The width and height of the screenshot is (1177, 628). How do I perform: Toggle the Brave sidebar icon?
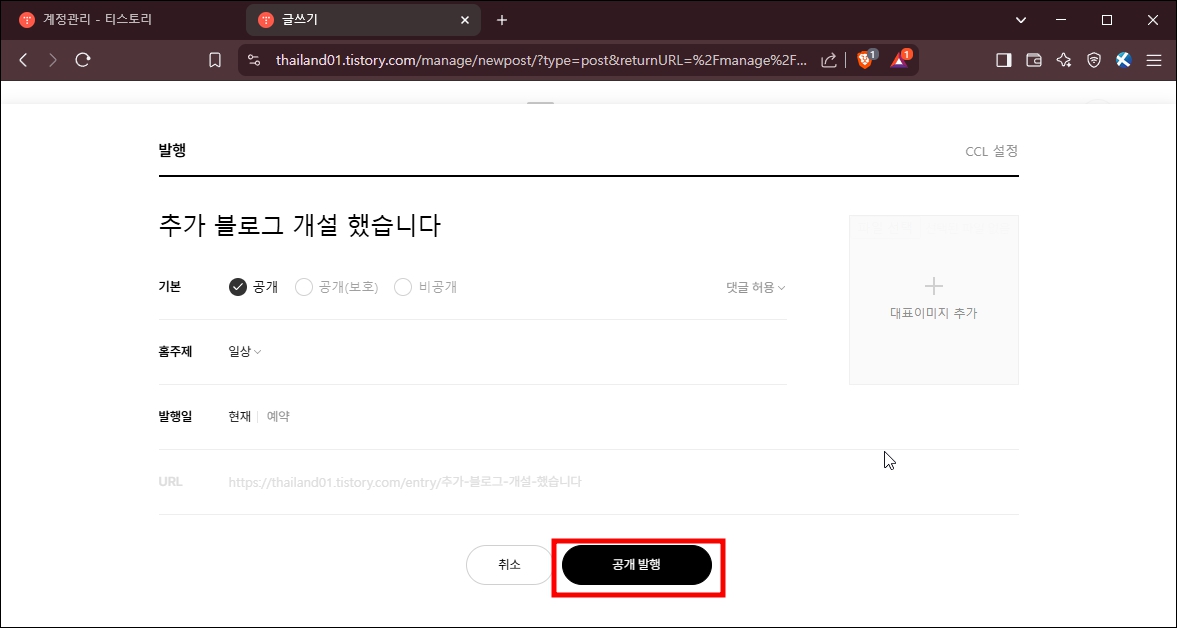point(1002,59)
